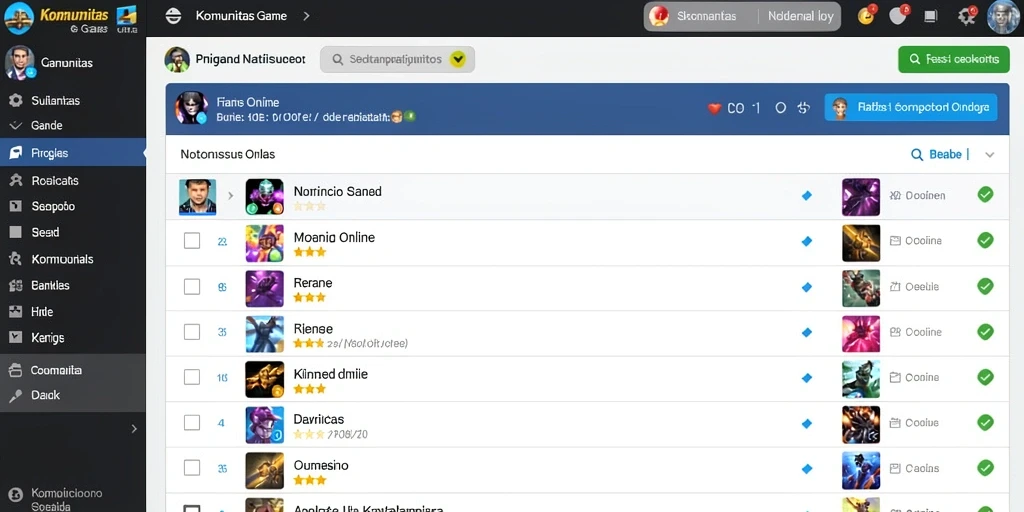Click the heart icon in top bar
1024x512 pixels.
coord(898,16)
